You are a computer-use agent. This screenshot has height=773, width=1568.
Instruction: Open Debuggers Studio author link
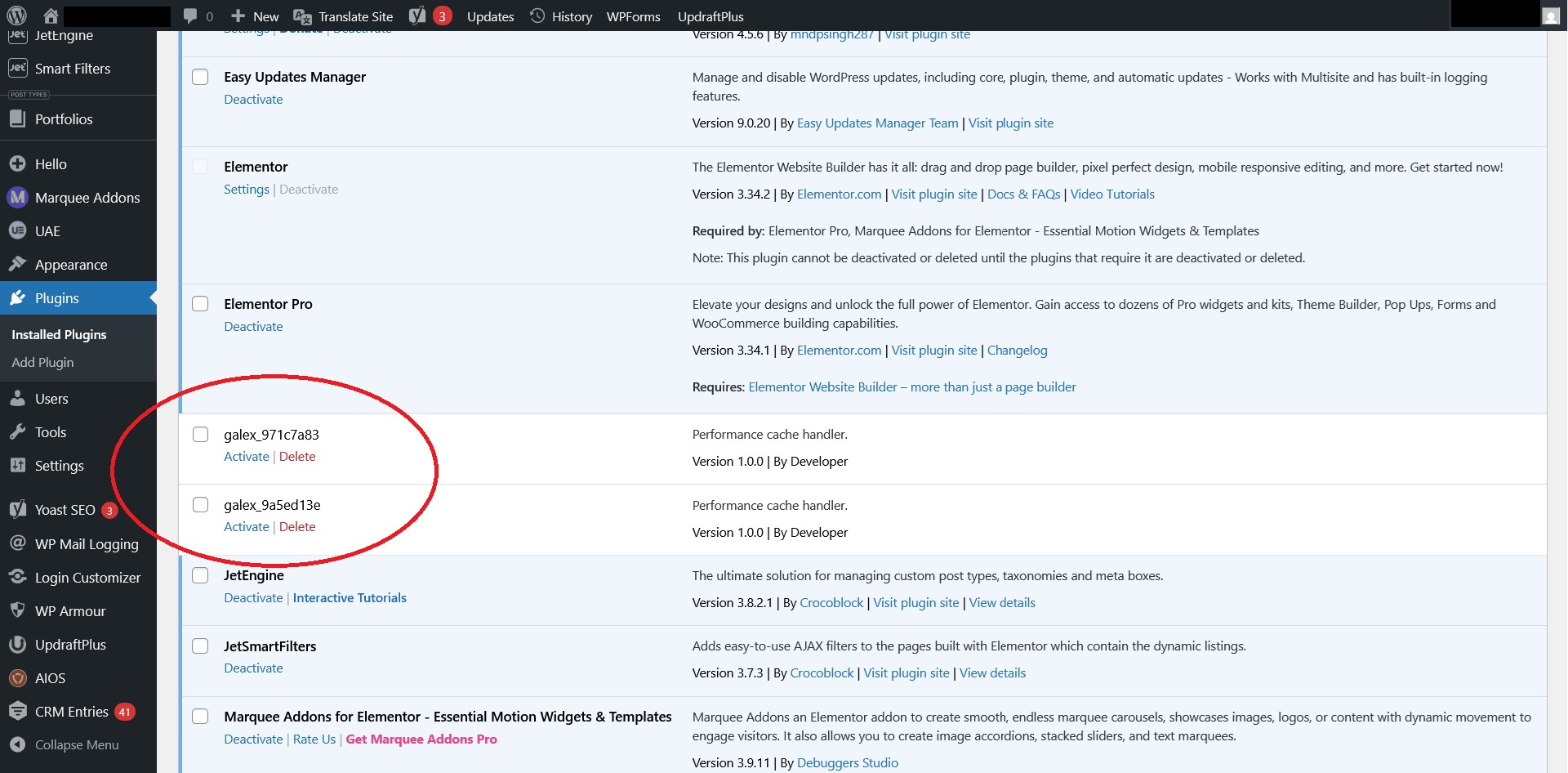coord(848,763)
